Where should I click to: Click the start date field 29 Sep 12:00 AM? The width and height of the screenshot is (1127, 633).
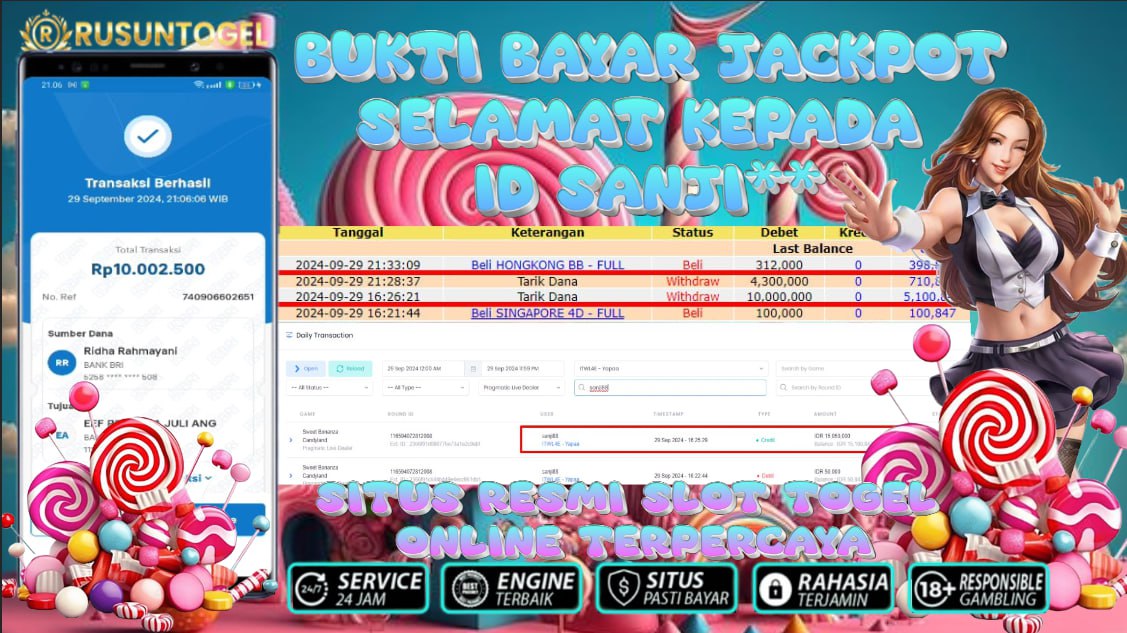(424, 369)
